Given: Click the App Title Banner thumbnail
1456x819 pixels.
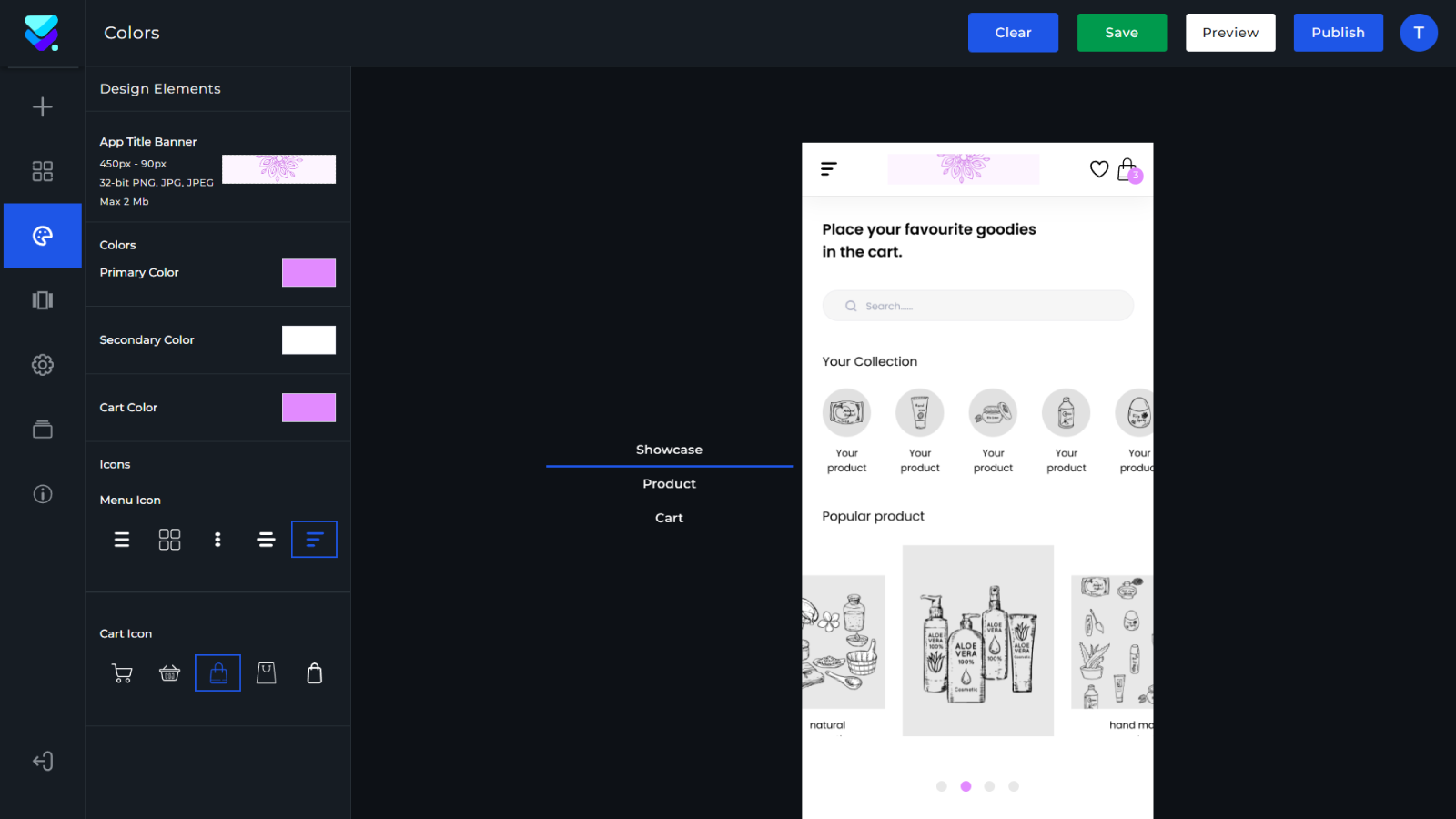Looking at the screenshot, I should (x=278, y=168).
